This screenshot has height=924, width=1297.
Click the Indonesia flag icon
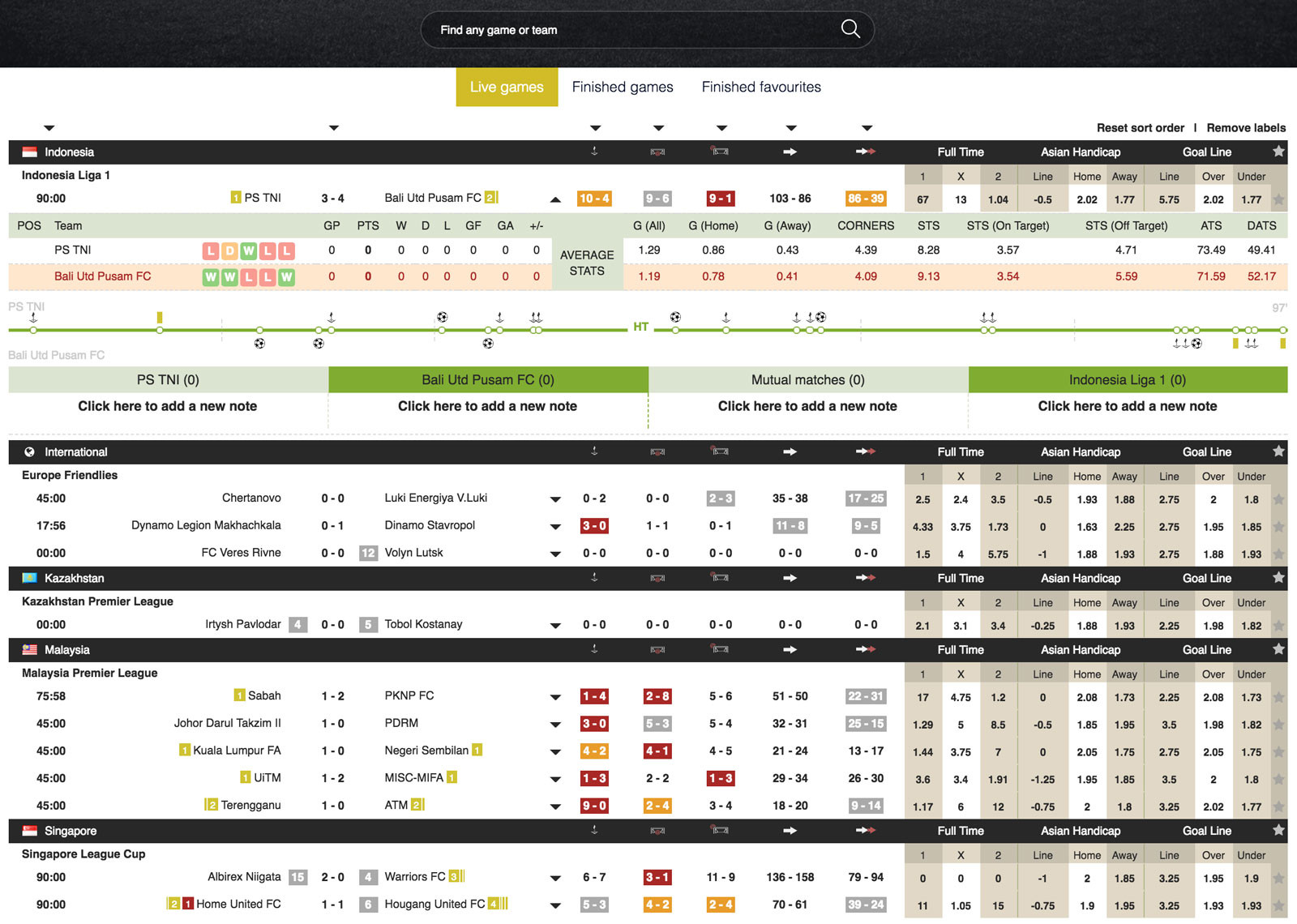(30, 152)
